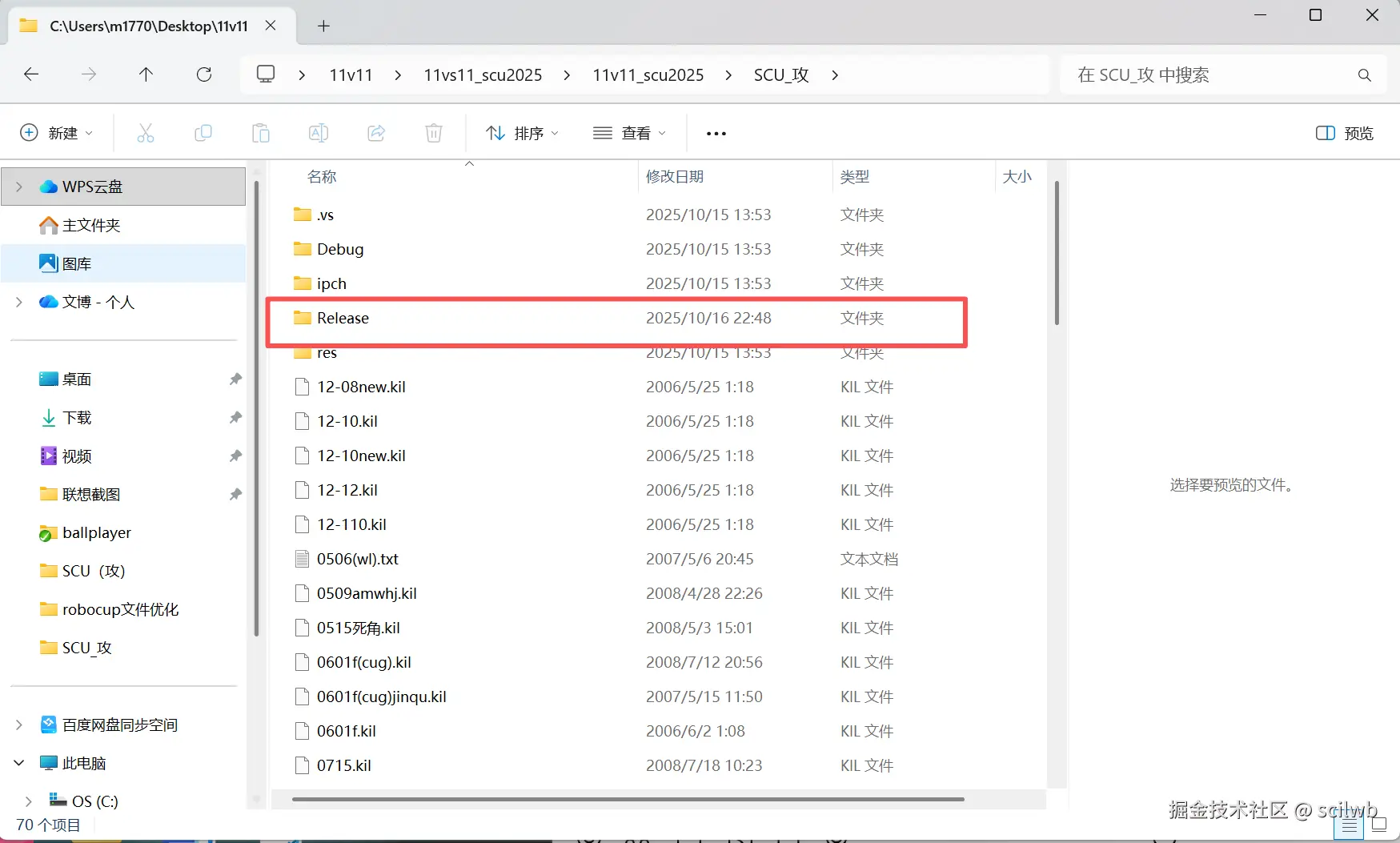The width and height of the screenshot is (1400, 843).
Task: Sort by 名称 column header
Action: point(322,176)
